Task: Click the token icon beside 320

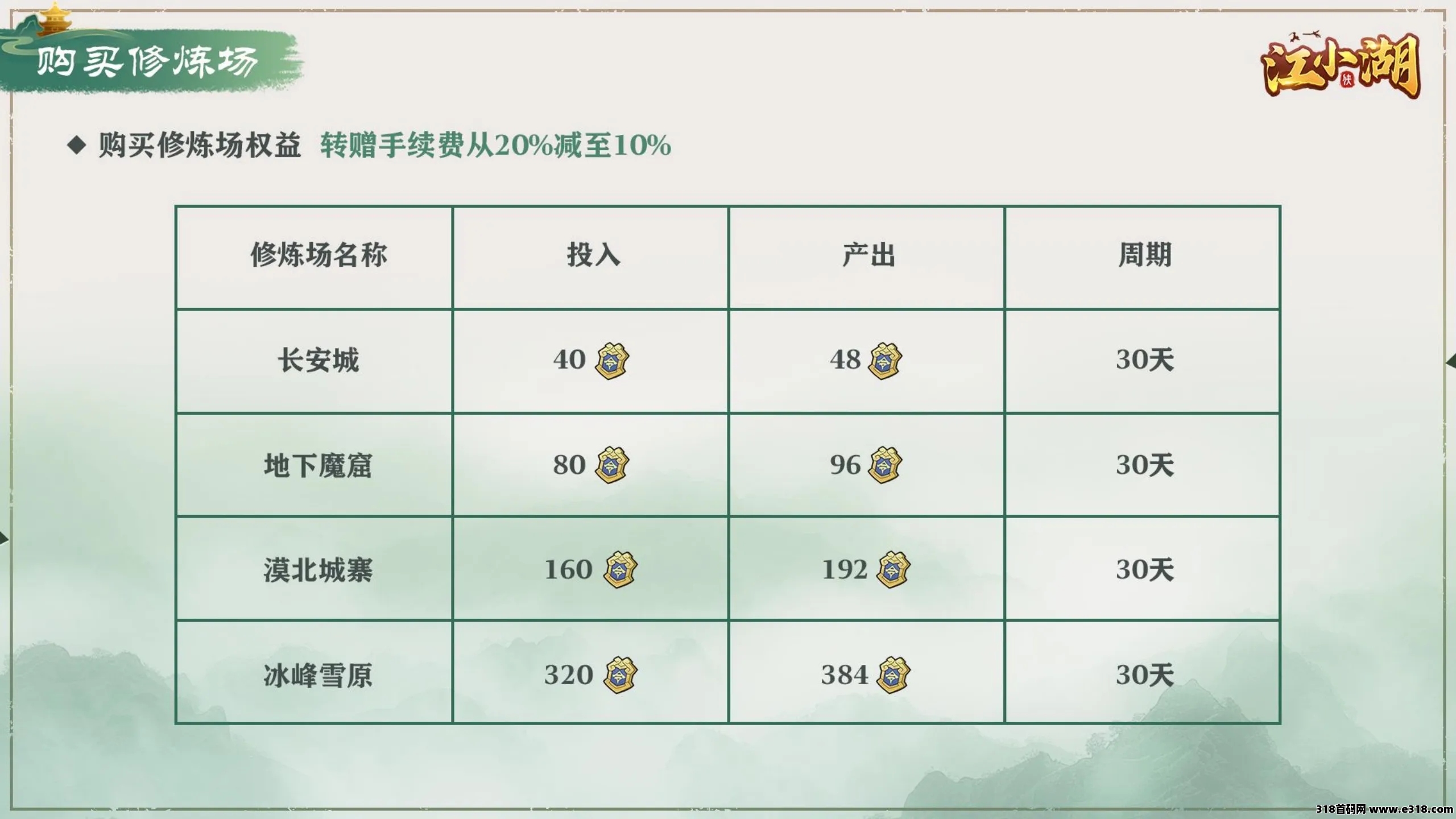Action: [x=621, y=675]
